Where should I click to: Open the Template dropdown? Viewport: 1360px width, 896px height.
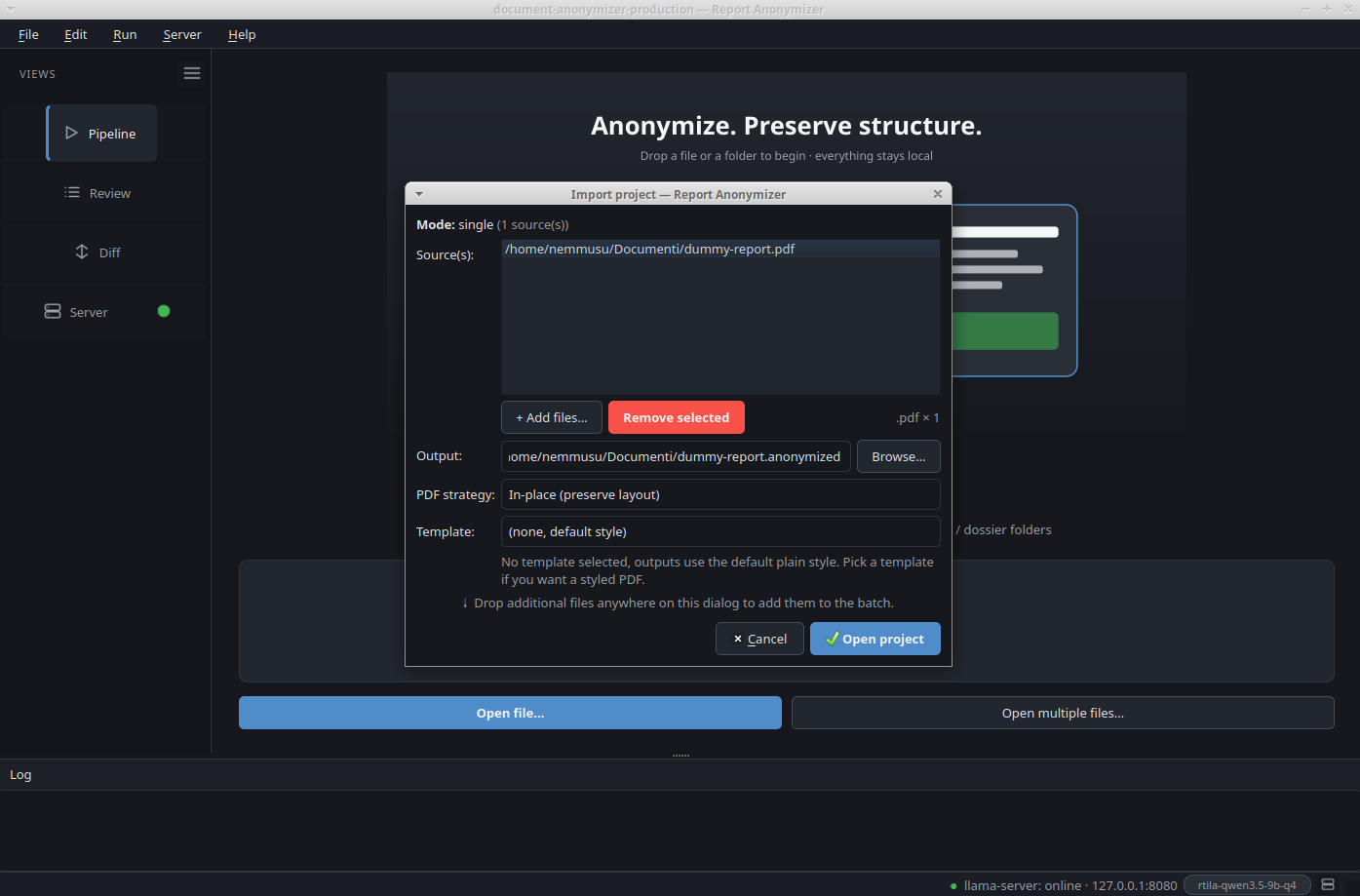click(x=720, y=531)
